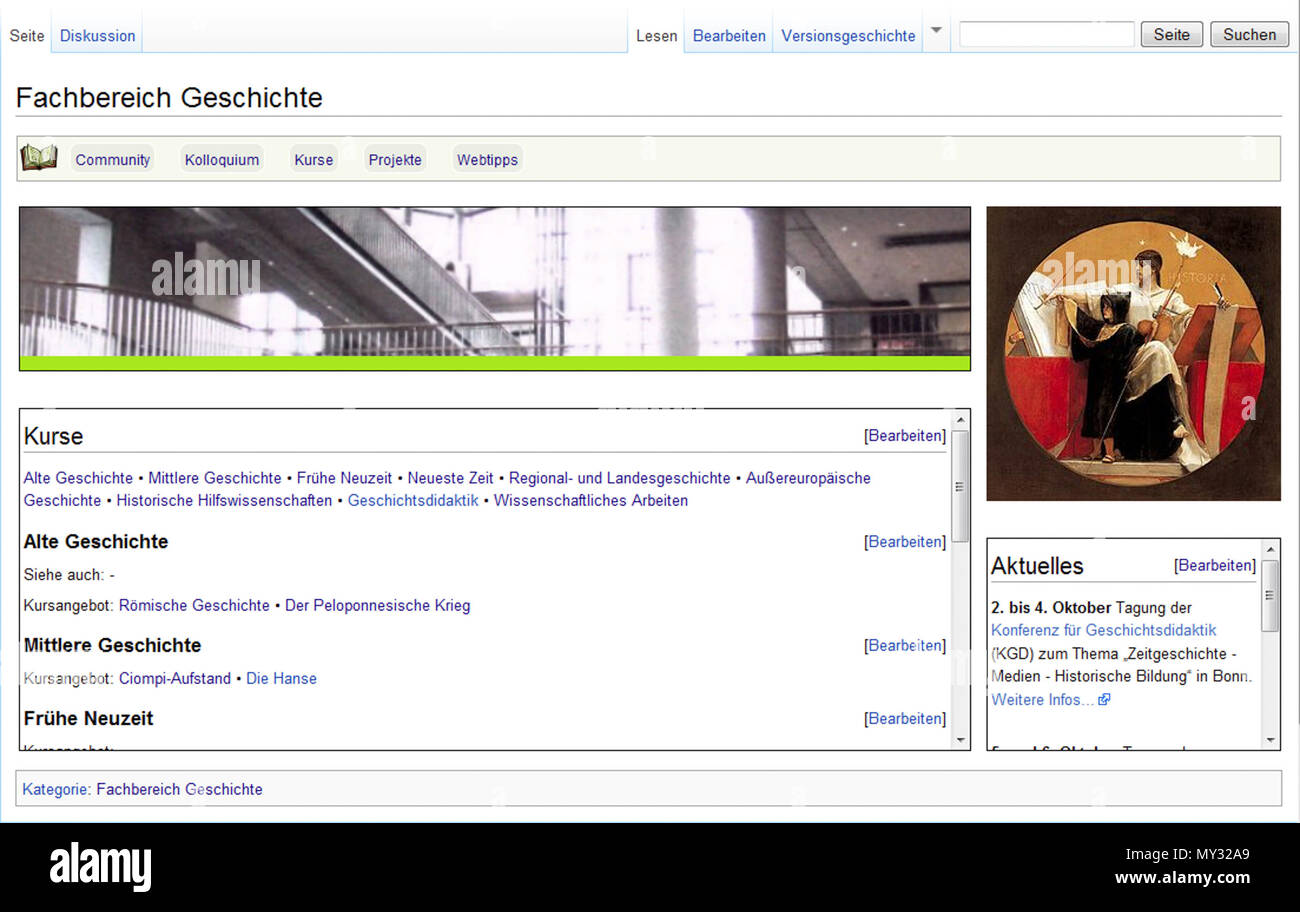Open the Historische Hilfswissenschaften link

(x=224, y=500)
